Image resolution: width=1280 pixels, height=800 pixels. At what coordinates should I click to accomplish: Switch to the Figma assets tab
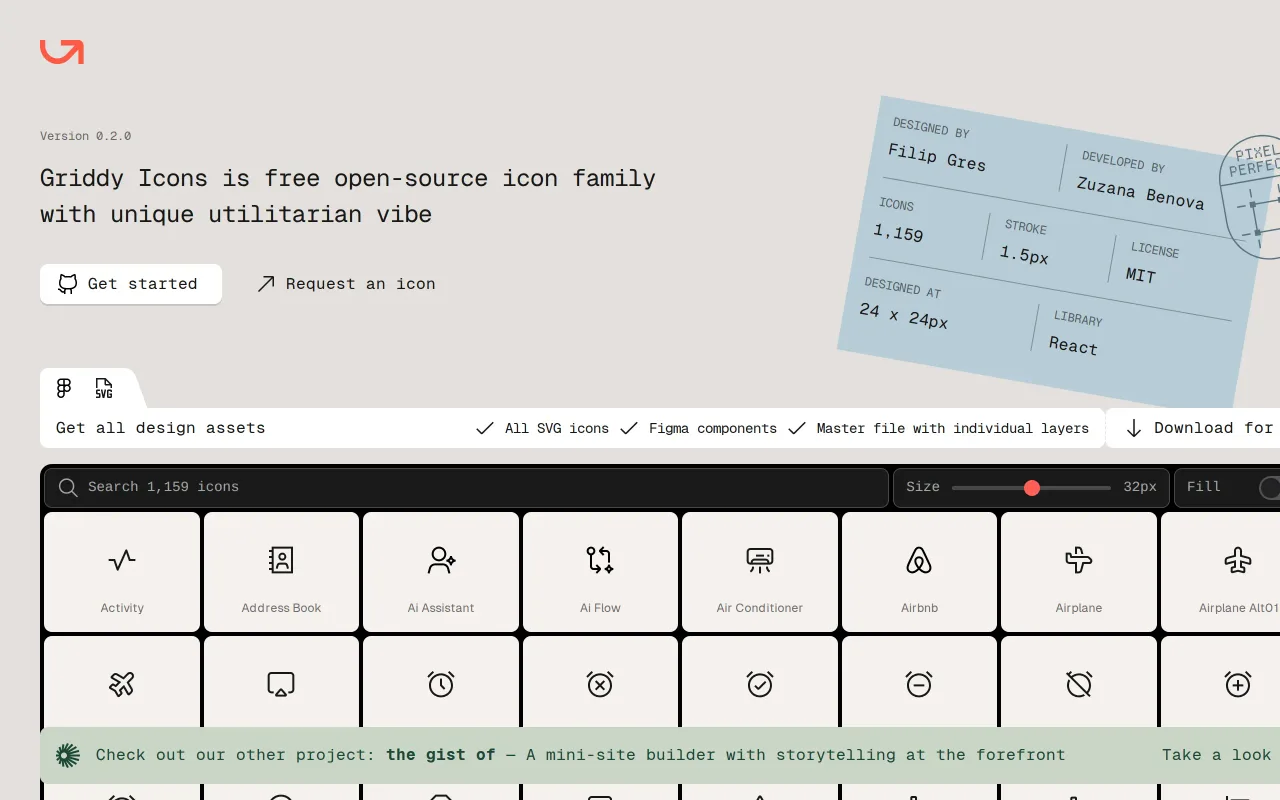tap(64, 388)
